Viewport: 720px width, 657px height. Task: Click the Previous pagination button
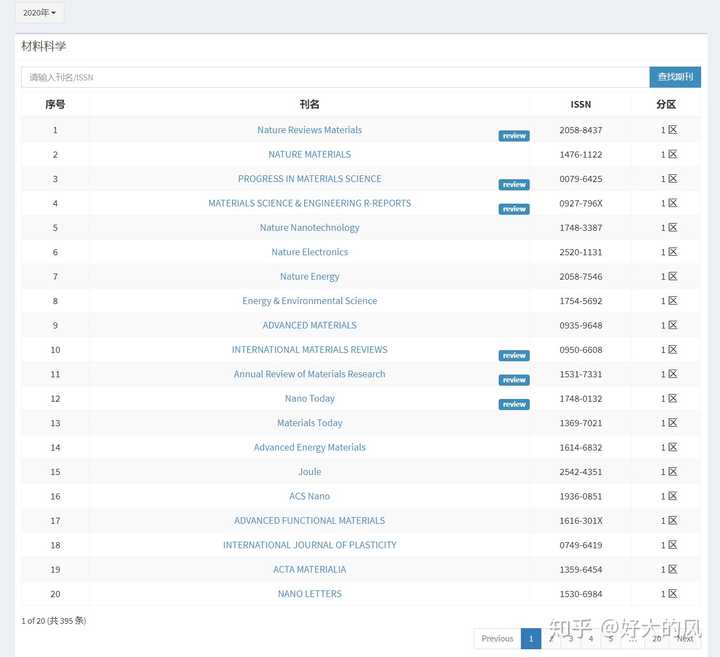497,638
